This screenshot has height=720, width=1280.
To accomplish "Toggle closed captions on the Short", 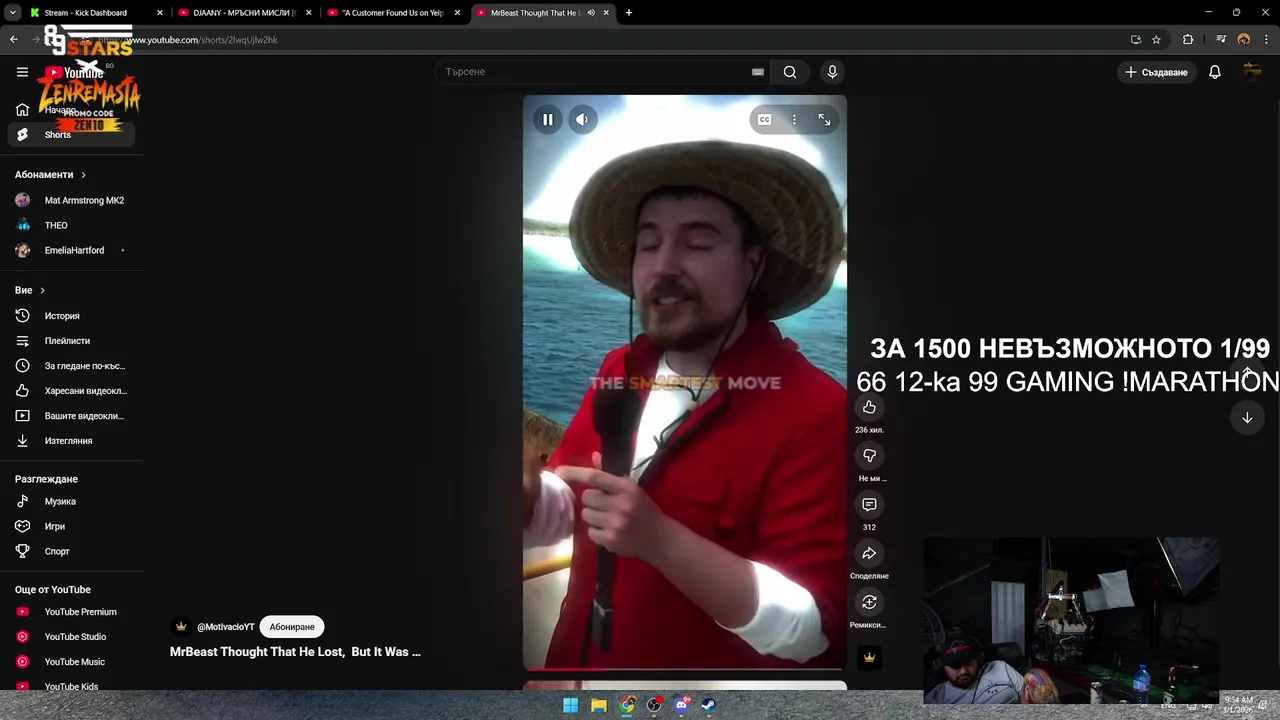I will pyautogui.click(x=764, y=120).
